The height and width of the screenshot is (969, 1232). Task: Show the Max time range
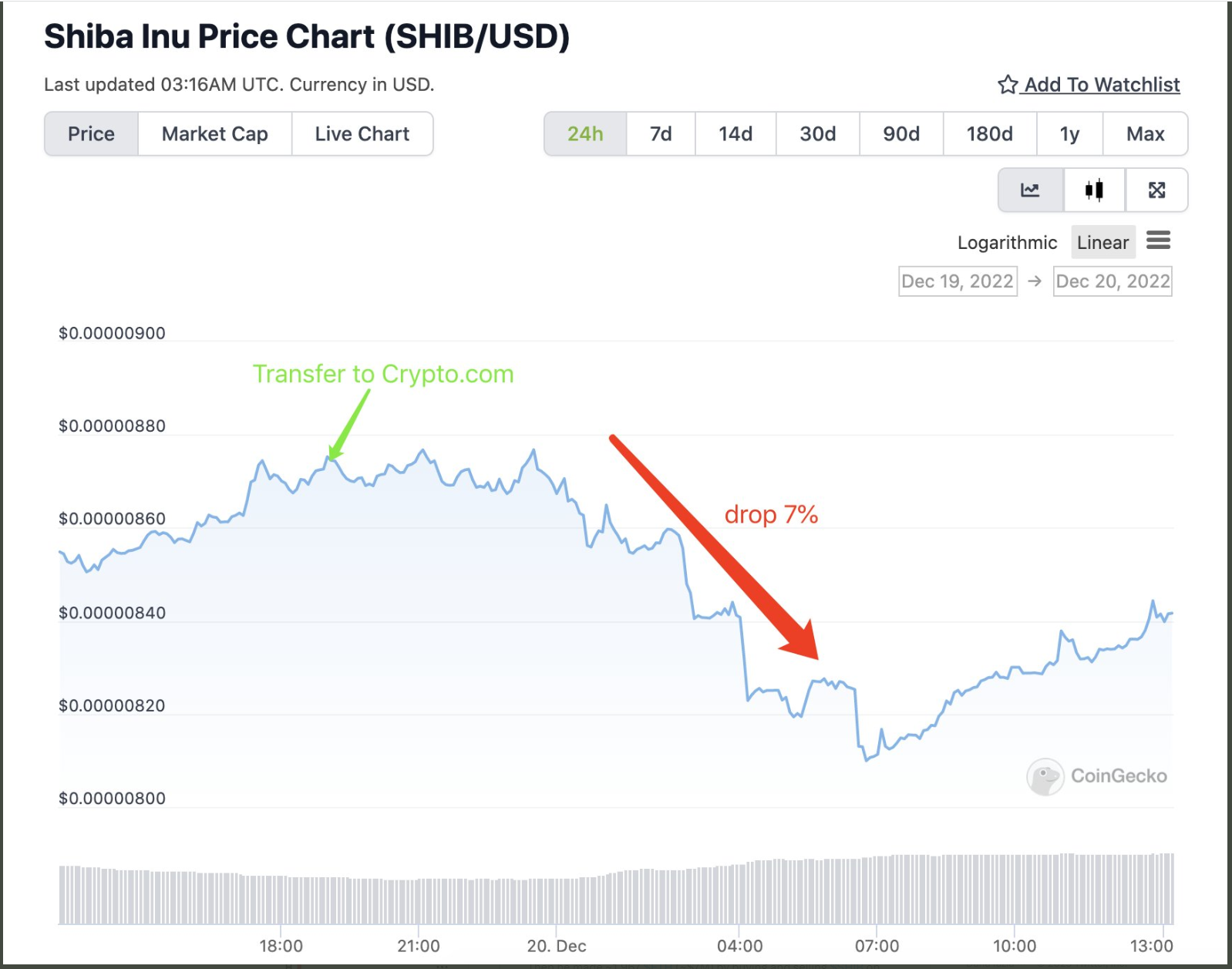(1145, 134)
